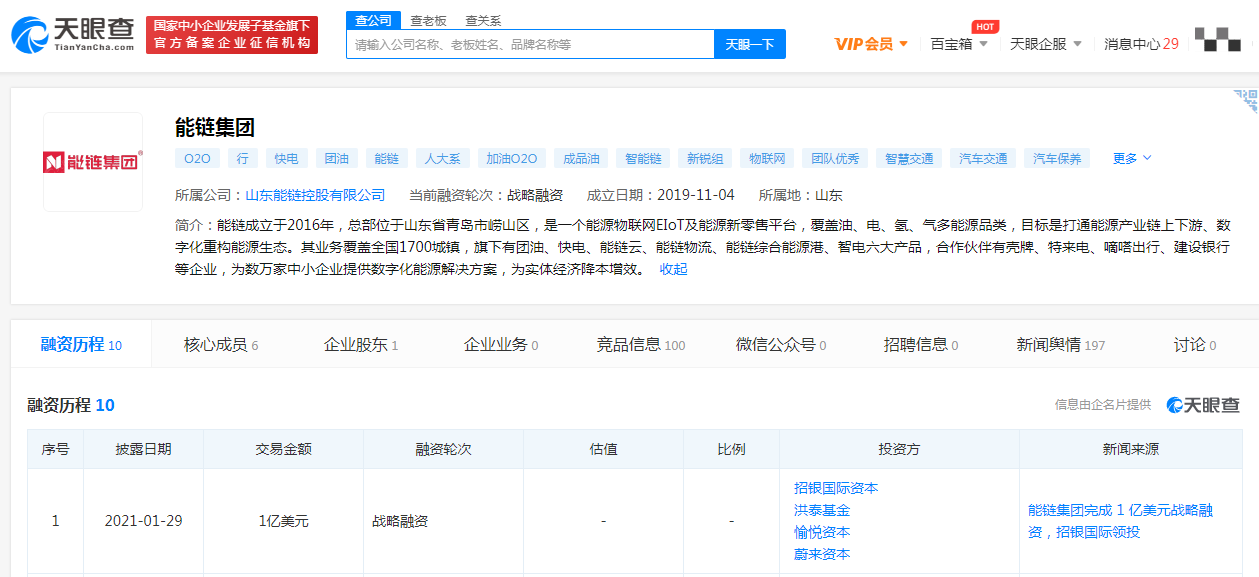Click the 行 tag

pos(242,158)
